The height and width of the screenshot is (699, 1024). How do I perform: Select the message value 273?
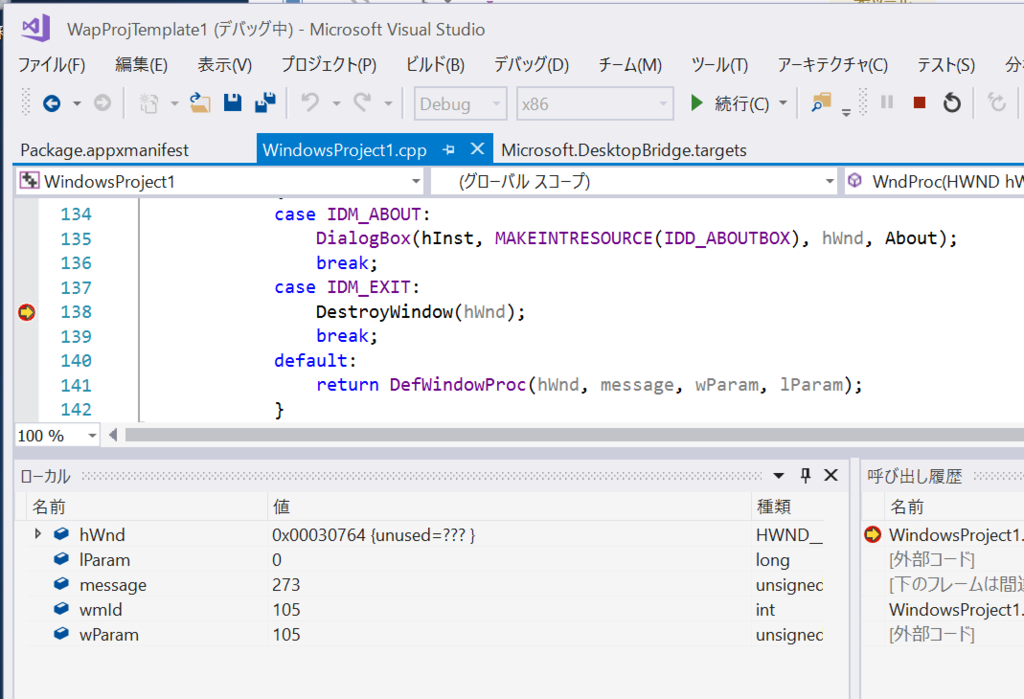click(x=286, y=585)
